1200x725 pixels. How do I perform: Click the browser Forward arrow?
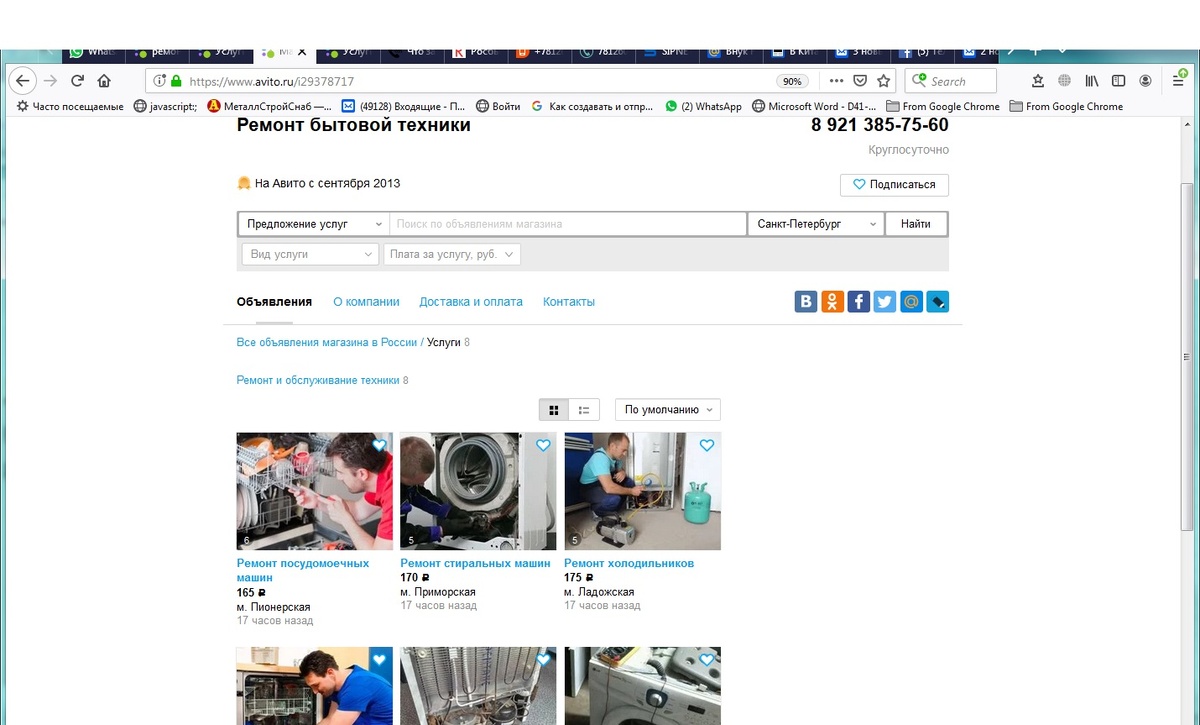[50, 81]
